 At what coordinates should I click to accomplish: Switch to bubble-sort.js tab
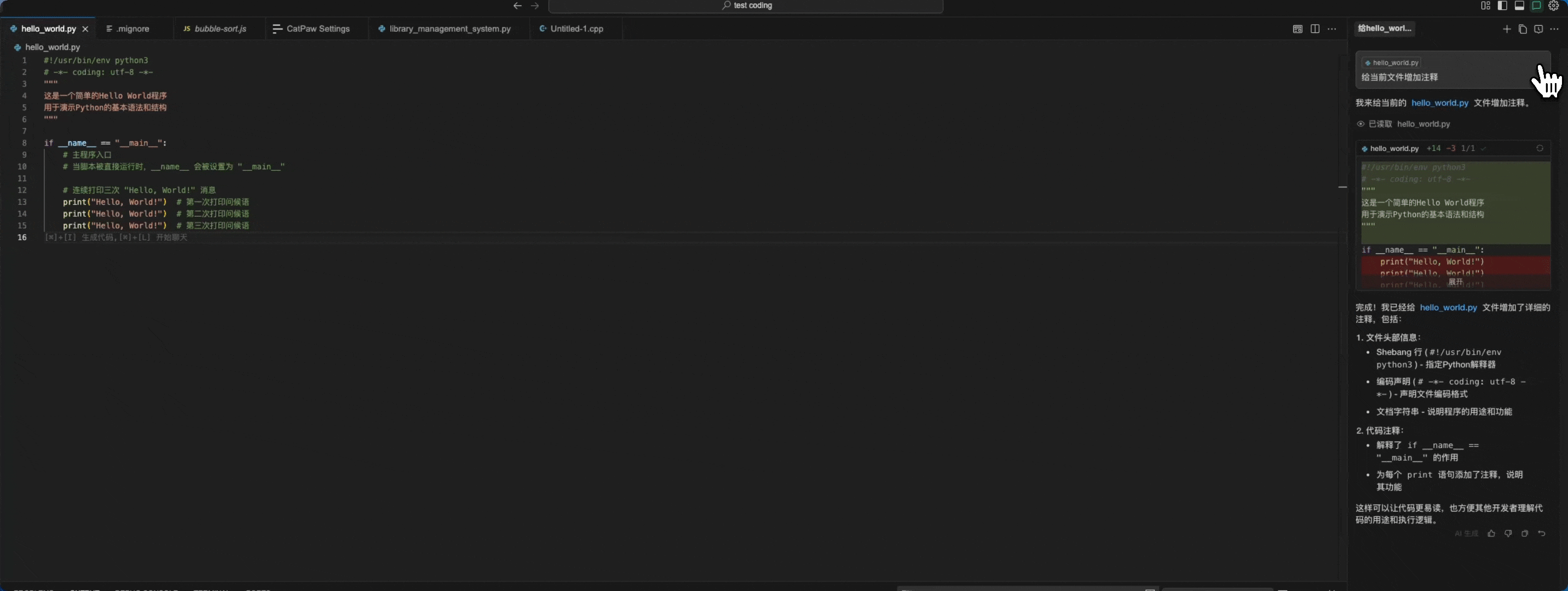pos(220,28)
